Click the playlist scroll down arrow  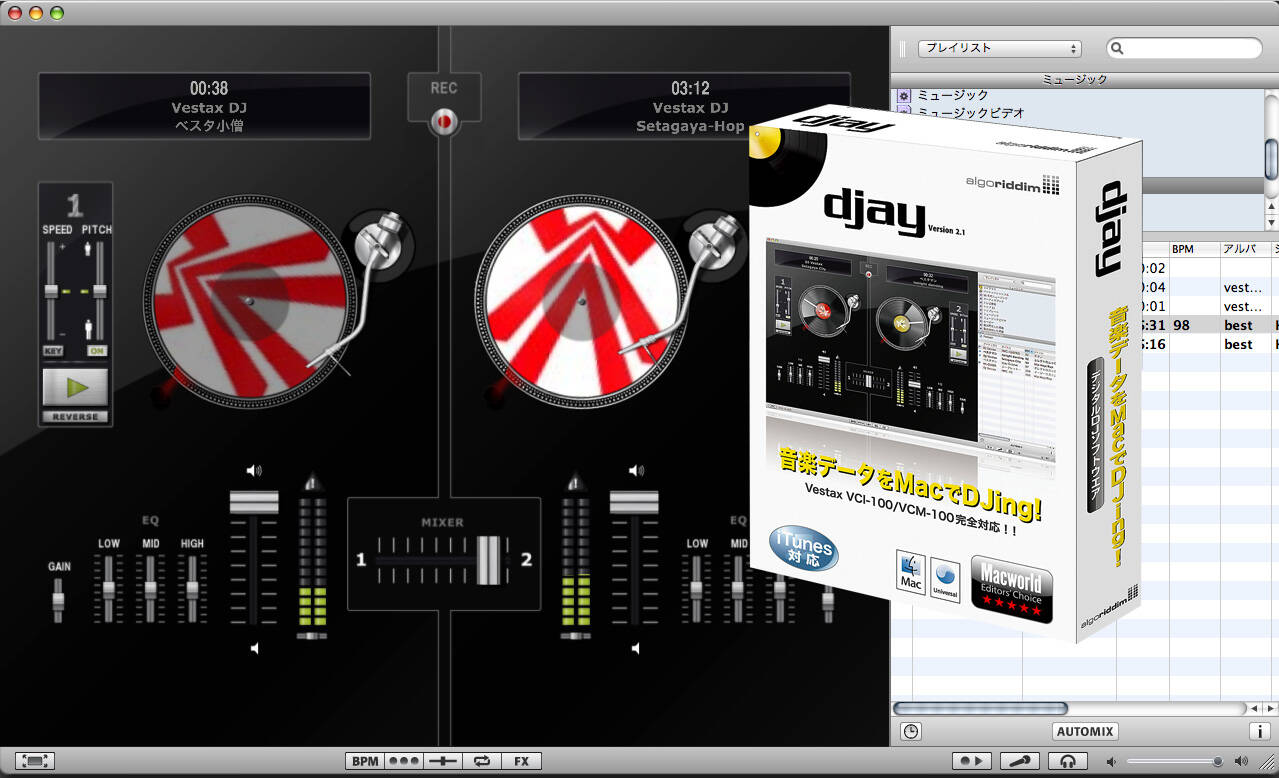[x=1271, y=222]
